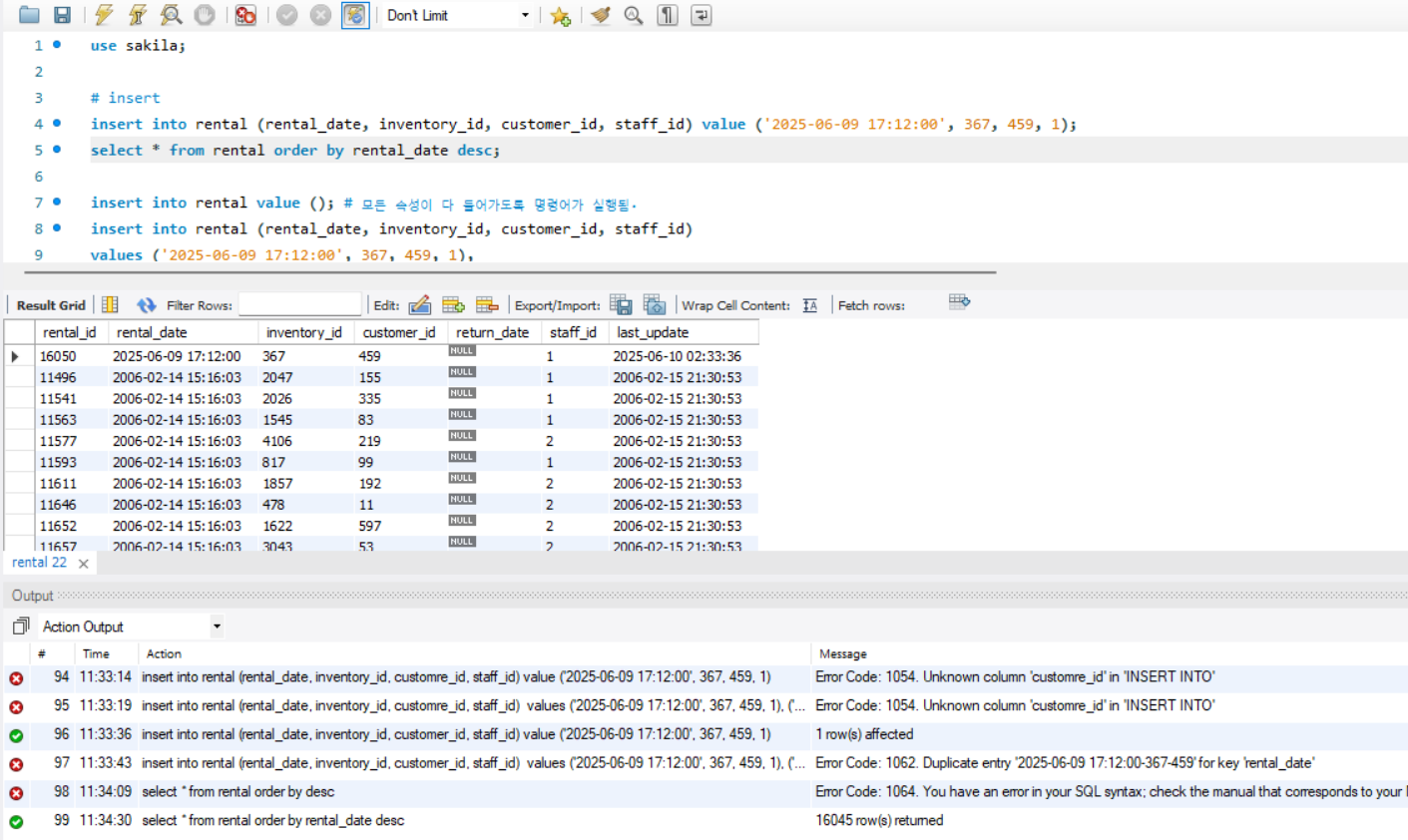This screenshot has width=1408, height=840.
Task: Import records from external file icon
Action: (x=655, y=305)
